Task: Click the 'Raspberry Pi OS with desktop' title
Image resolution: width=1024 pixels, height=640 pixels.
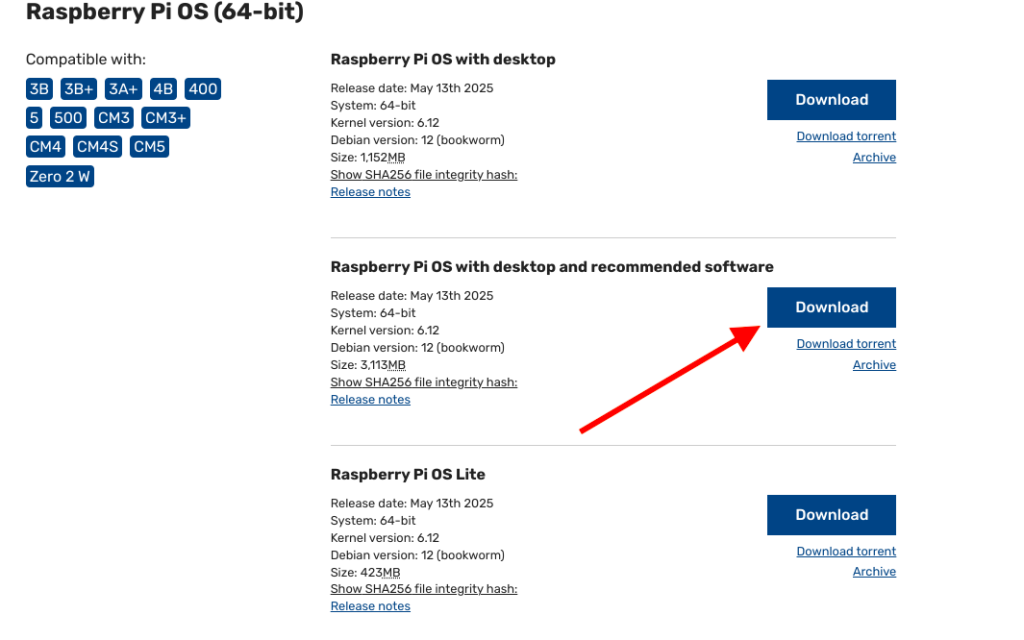Action: 443,59
